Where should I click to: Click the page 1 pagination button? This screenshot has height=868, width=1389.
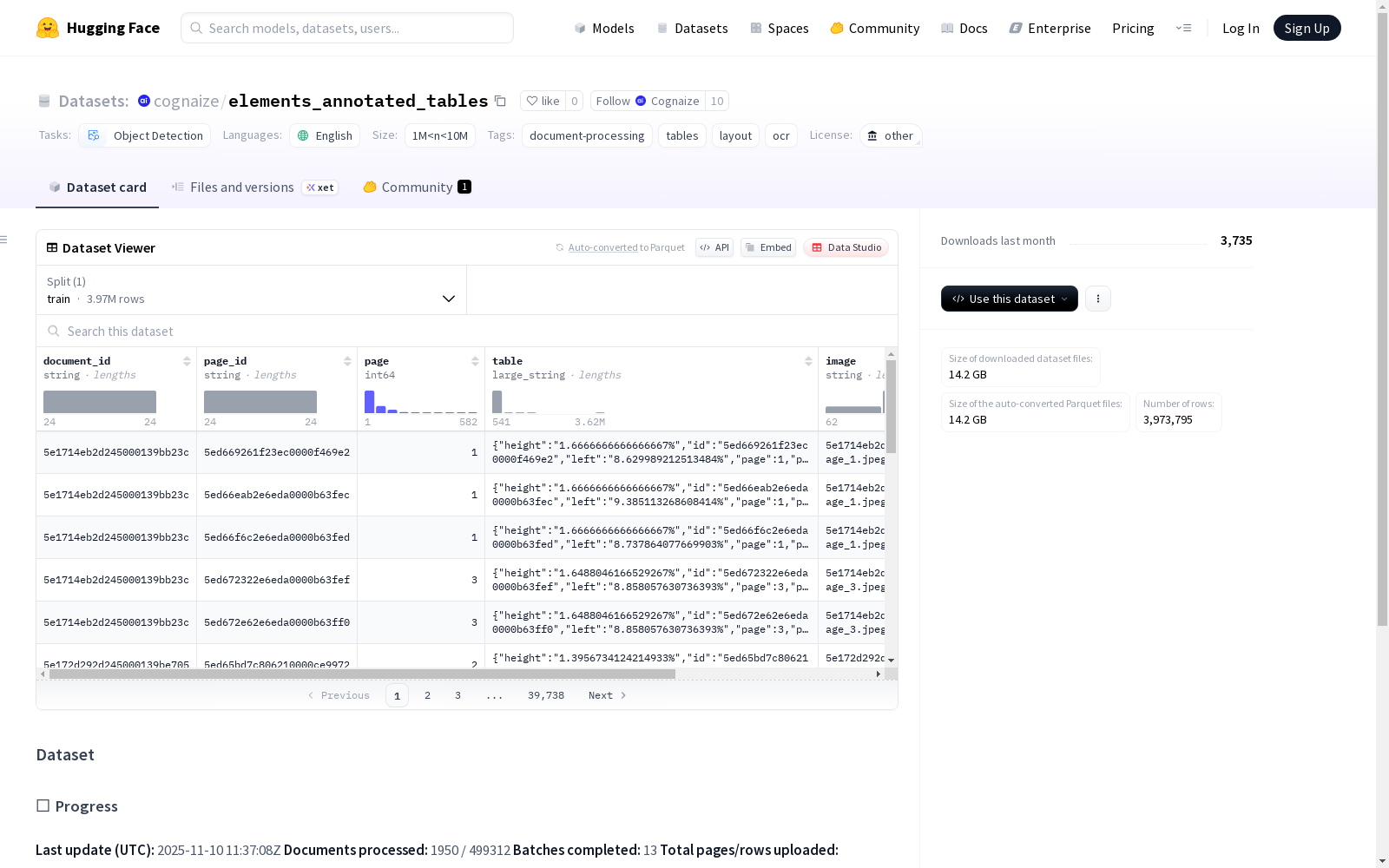[x=397, y=695]
